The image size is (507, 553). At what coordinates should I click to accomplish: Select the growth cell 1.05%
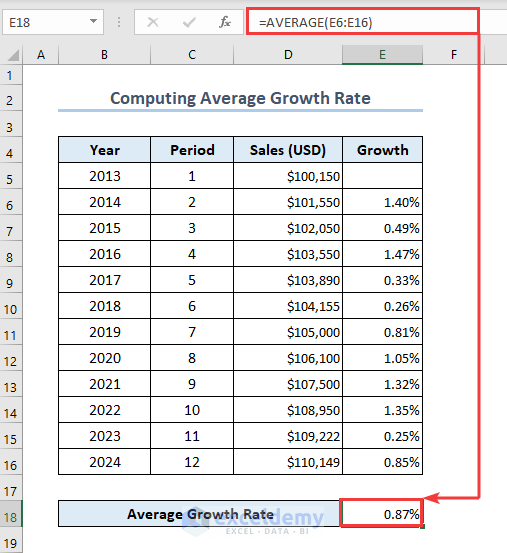383,358
